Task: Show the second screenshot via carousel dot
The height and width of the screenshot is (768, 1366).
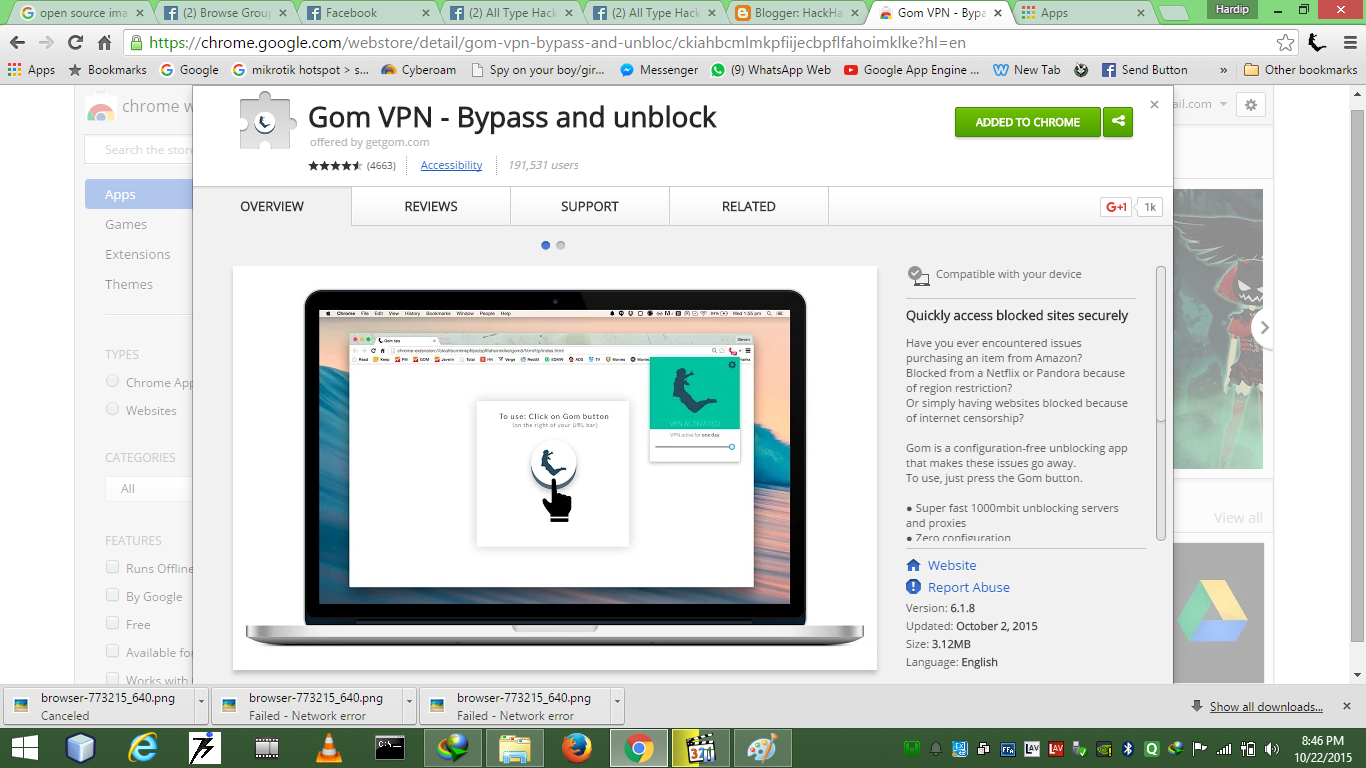Action: [561, 245]
